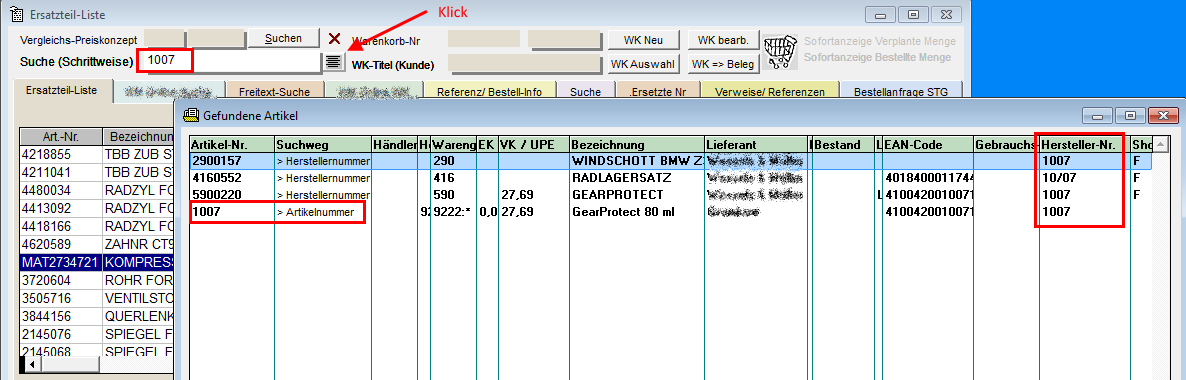Screen dimensions: 1186x380
Task: Click the red X clear icon
Action: 334,39
